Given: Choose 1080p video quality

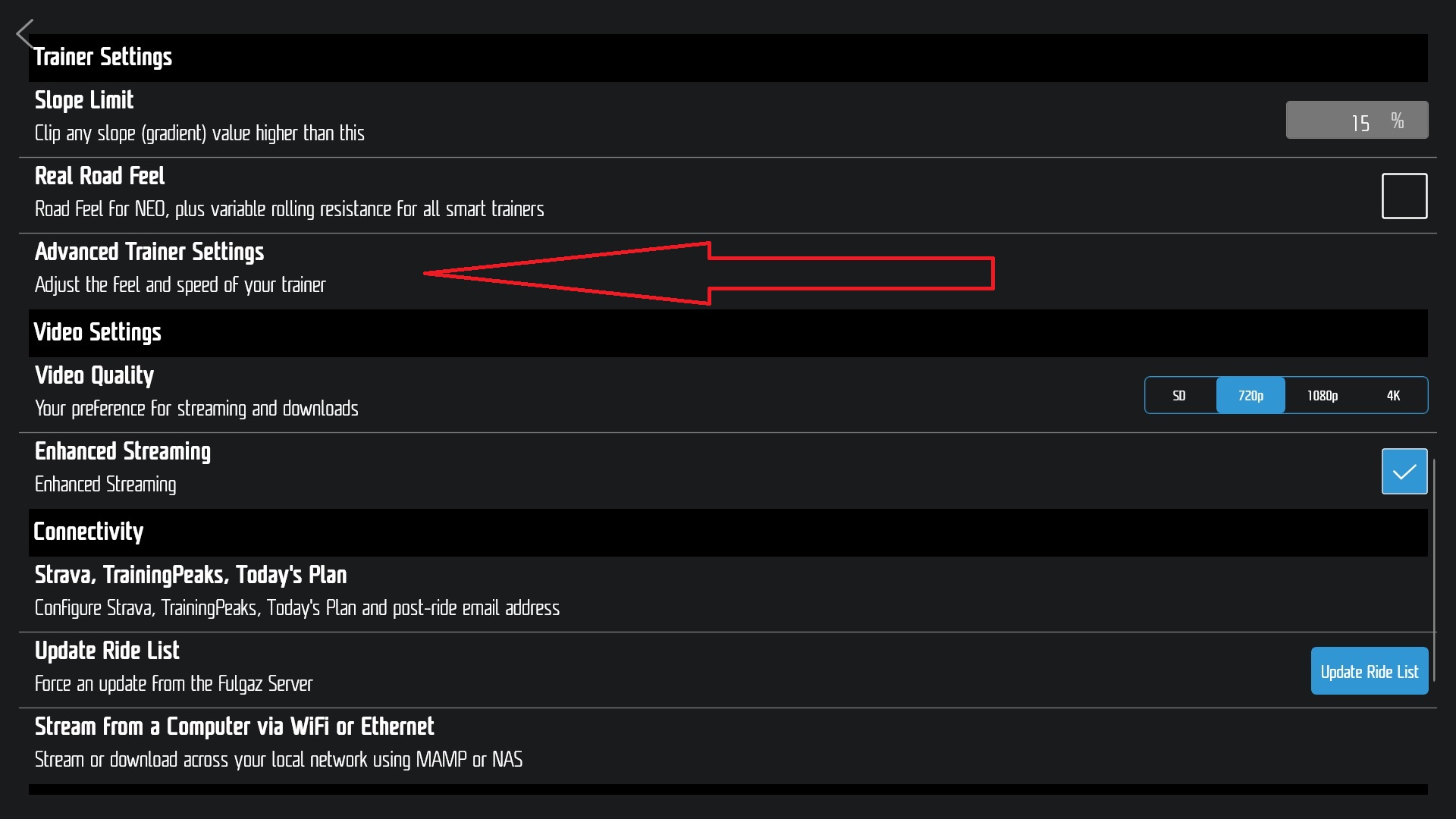Looking at the screenshot, I should tap(1322, 395).
